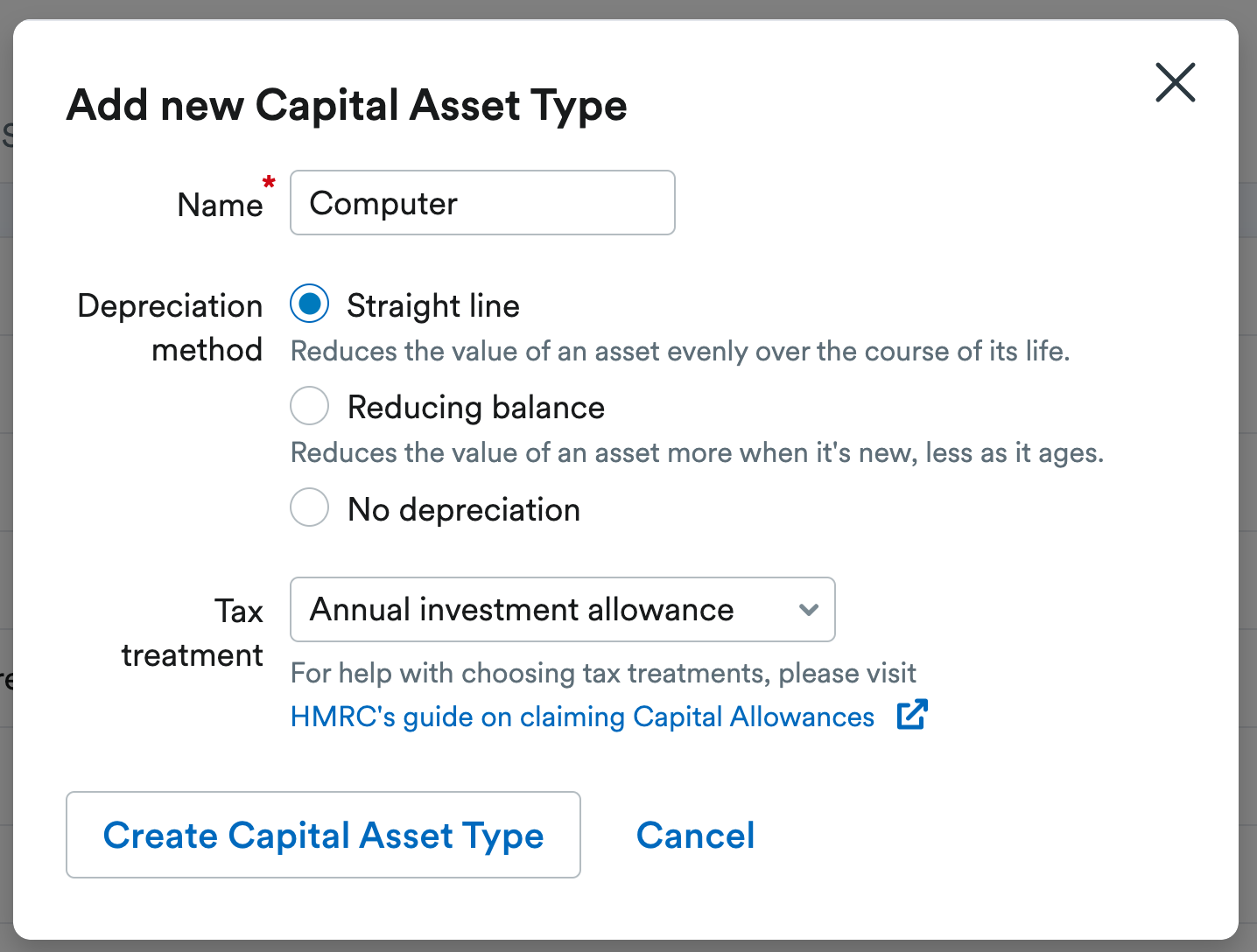
Task: Click the Add new Capital Asset Type title
Action: pos(347,105)
